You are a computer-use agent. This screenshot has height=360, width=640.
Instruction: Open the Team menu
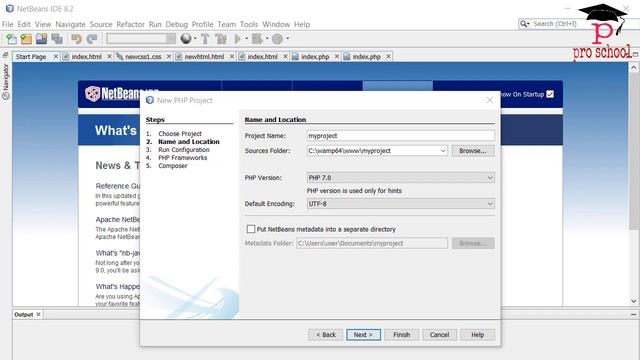227,24
